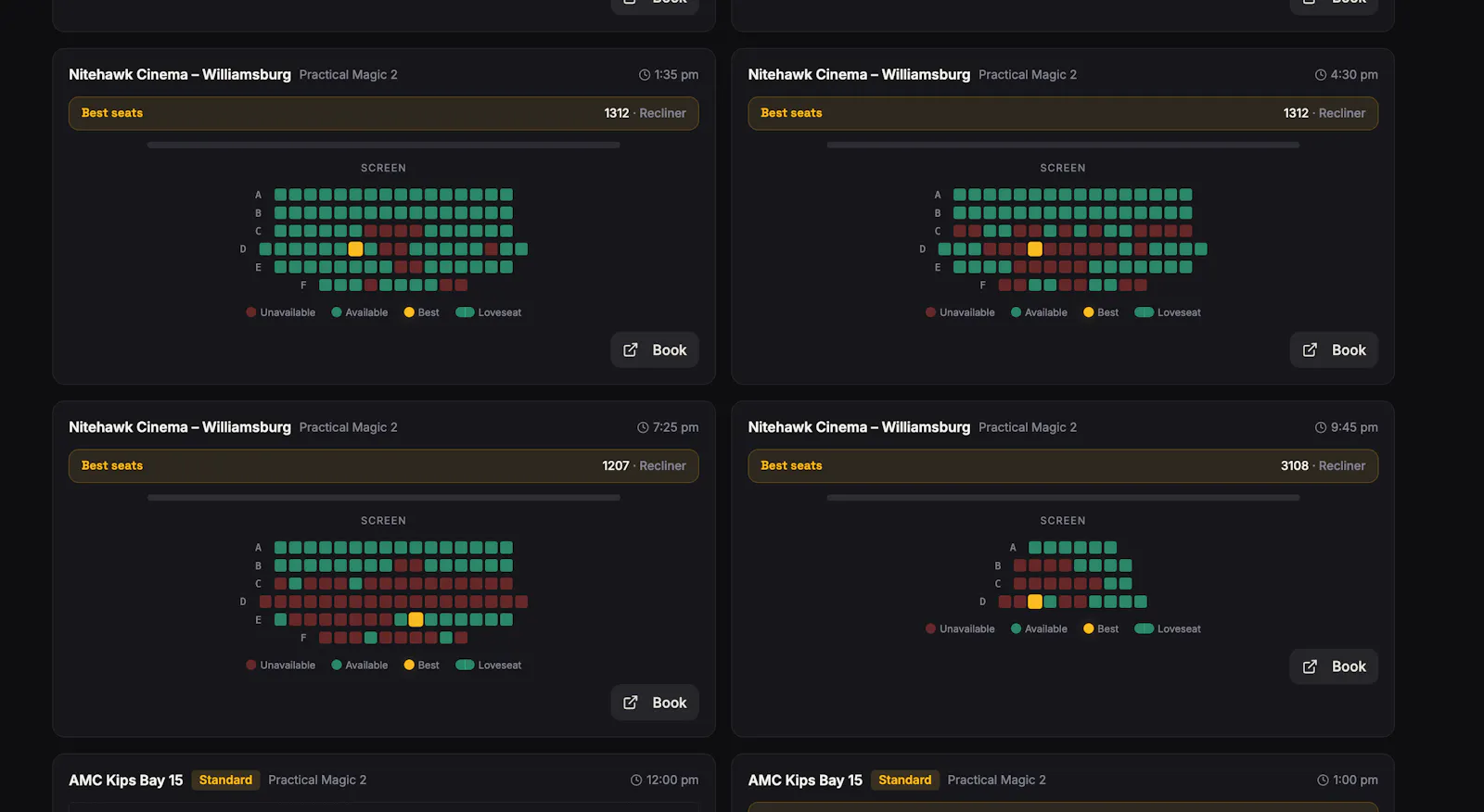Click '3108' seat number on 9:45 pm banner
The height and width of the screenshot is (812, 1484).
pos(1295,466)
